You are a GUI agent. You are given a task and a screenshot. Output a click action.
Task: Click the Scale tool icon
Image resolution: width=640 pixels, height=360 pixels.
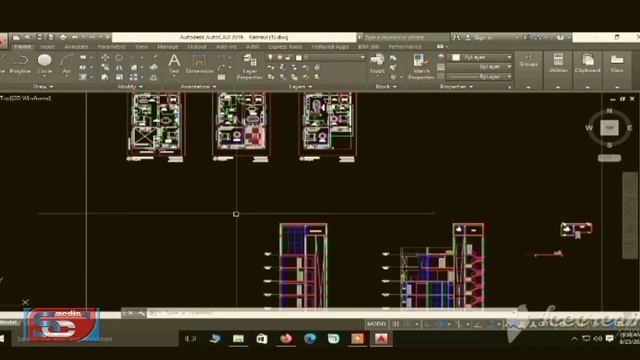coord(119,77)
